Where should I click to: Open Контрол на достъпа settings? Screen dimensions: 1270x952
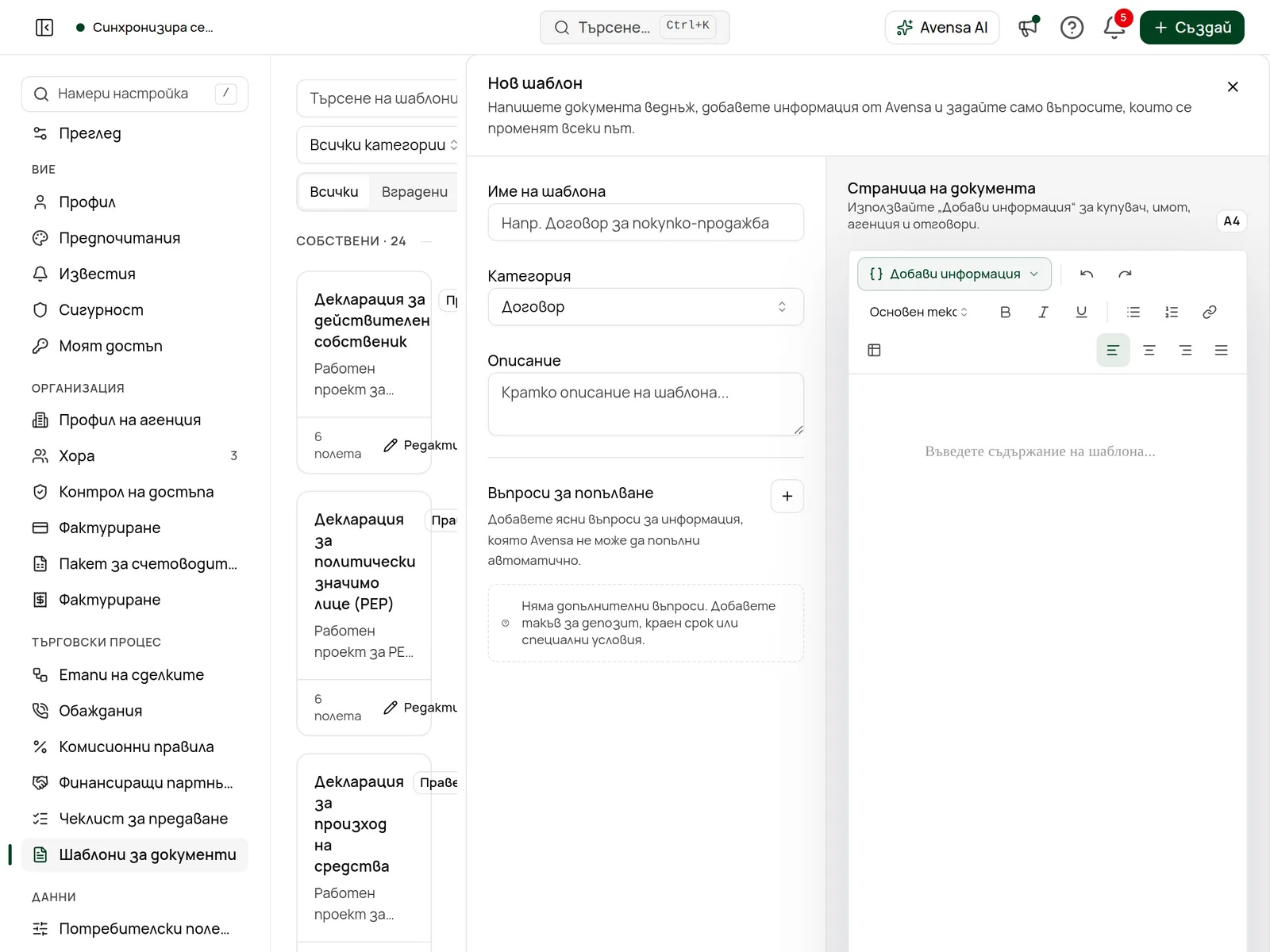pos(135,492)
